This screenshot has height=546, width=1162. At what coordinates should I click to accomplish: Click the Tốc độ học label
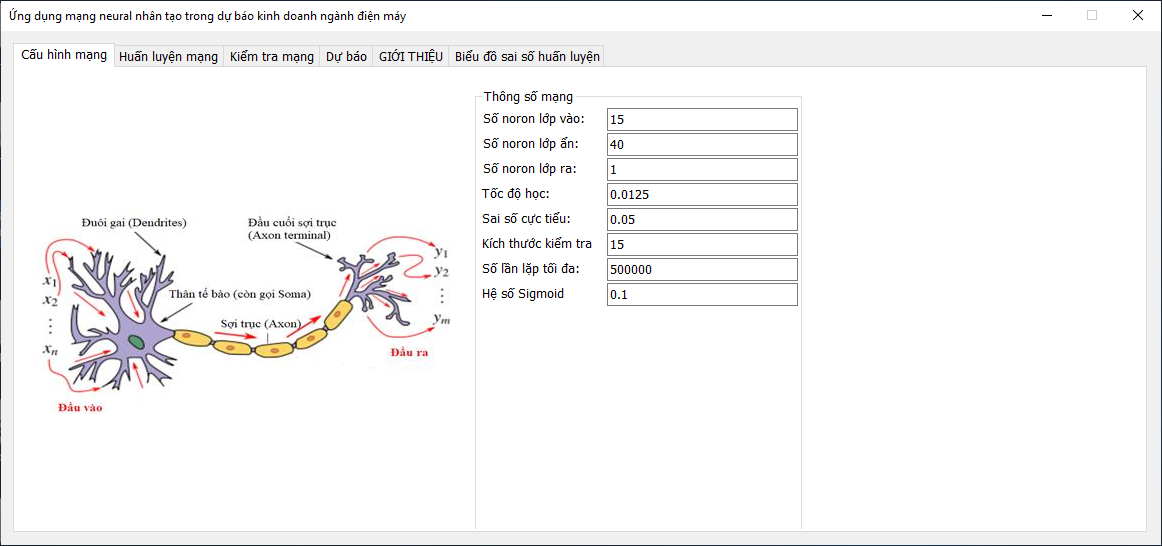coord(514,194)
